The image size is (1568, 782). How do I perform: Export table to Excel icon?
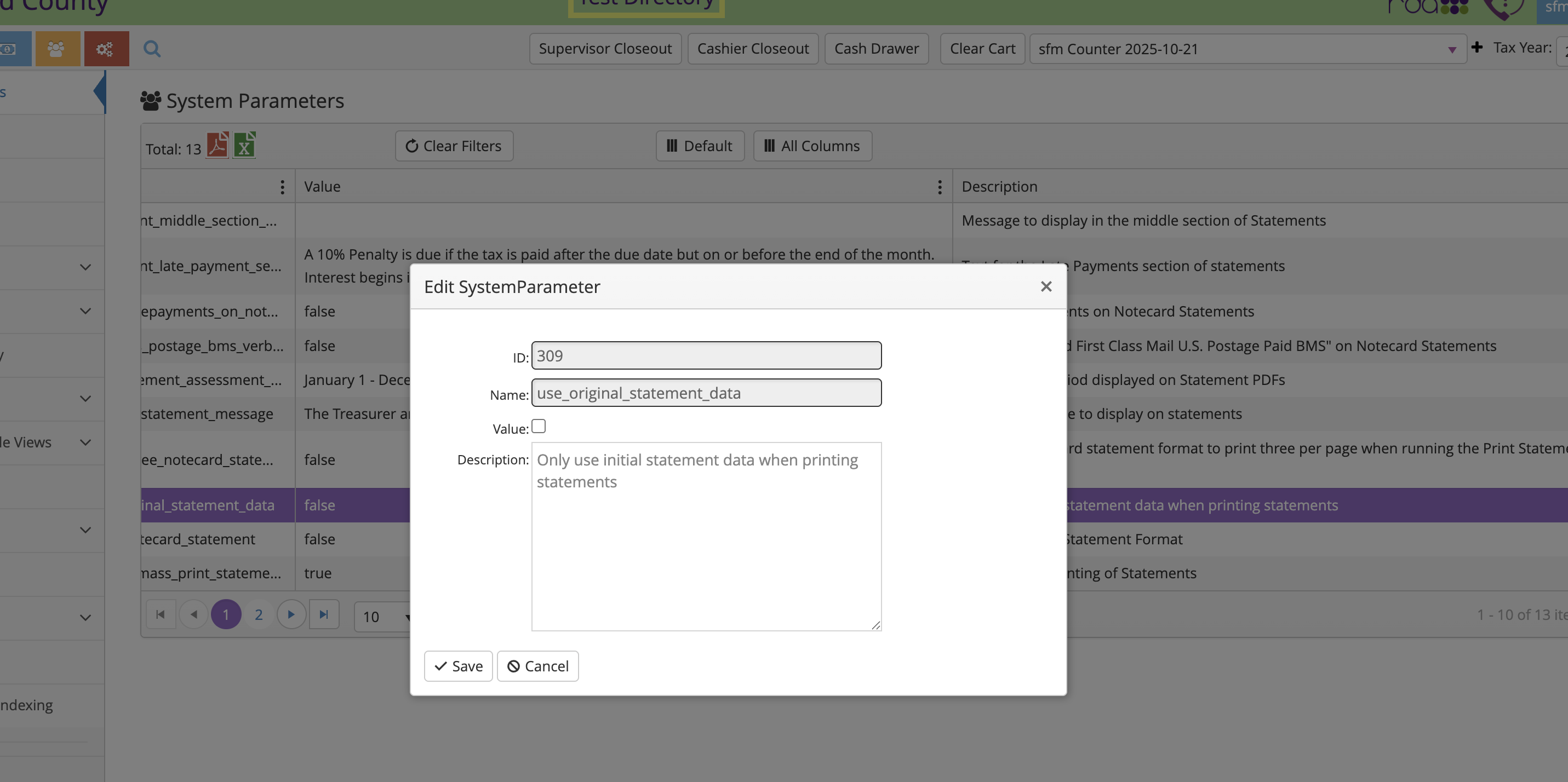pos(244,146)
